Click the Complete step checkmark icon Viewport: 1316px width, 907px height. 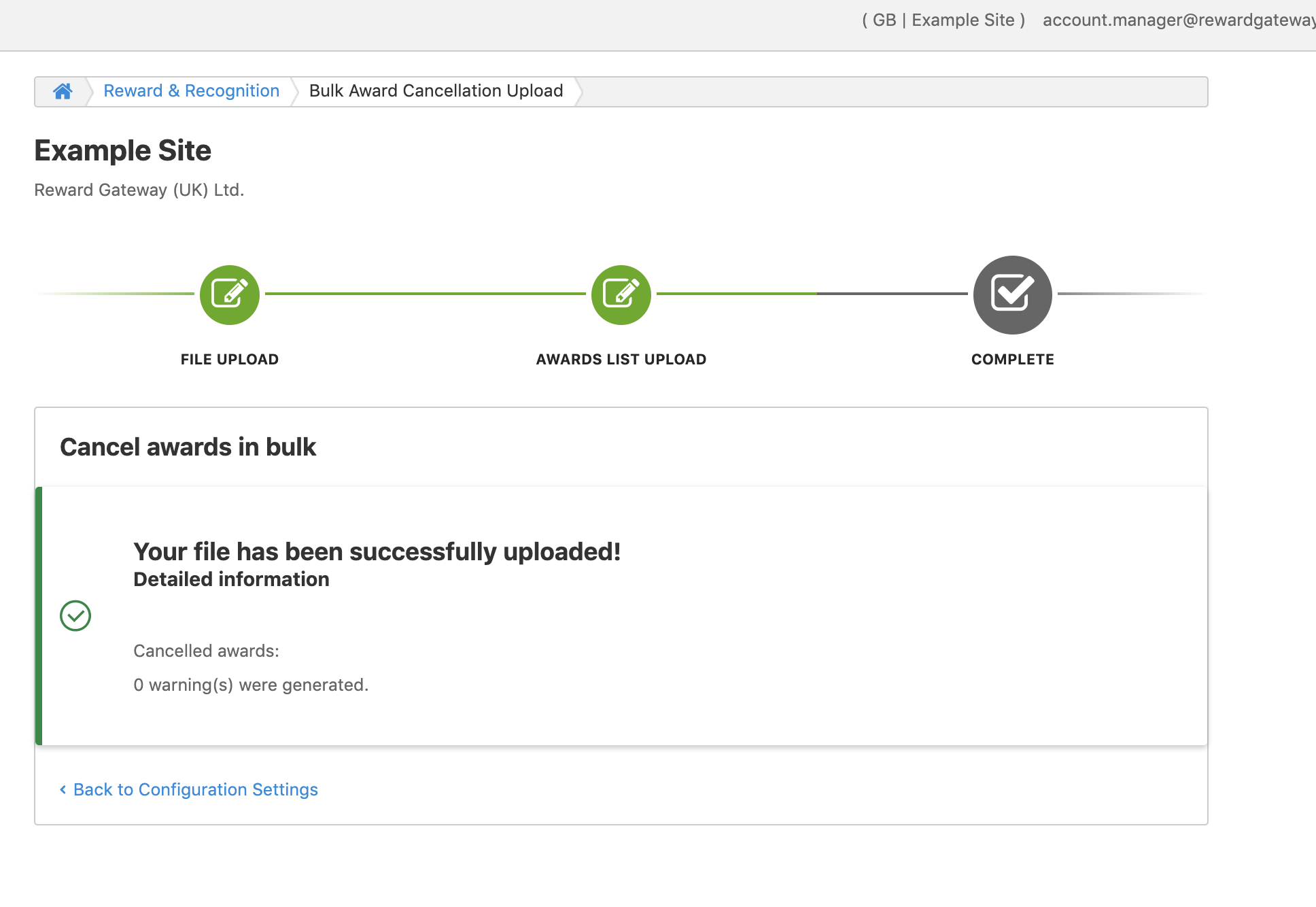1013,294
